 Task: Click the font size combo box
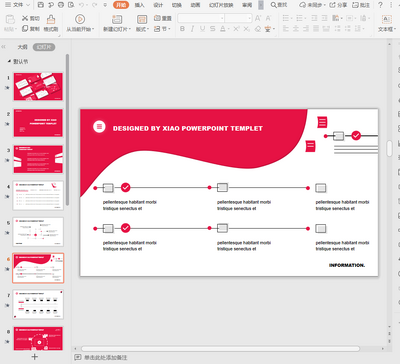pyautogui.click(x=238, y=18)
